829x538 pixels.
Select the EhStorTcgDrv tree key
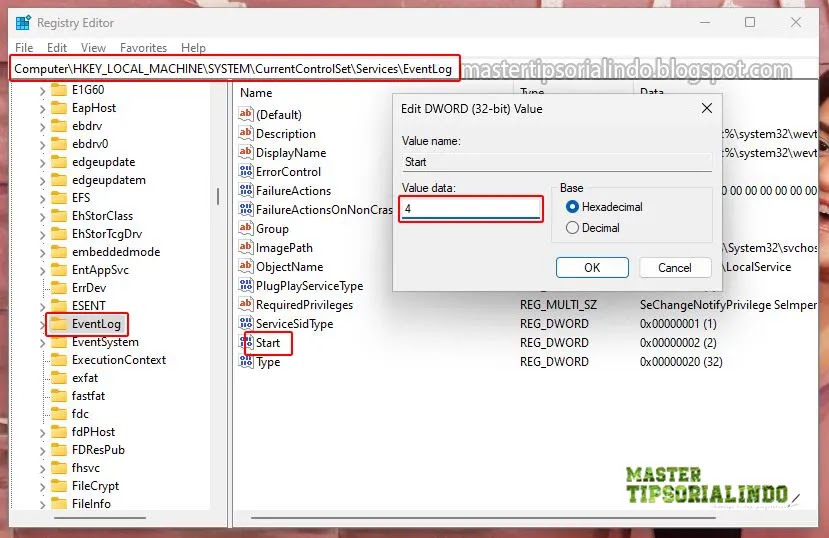coord(107,234)
